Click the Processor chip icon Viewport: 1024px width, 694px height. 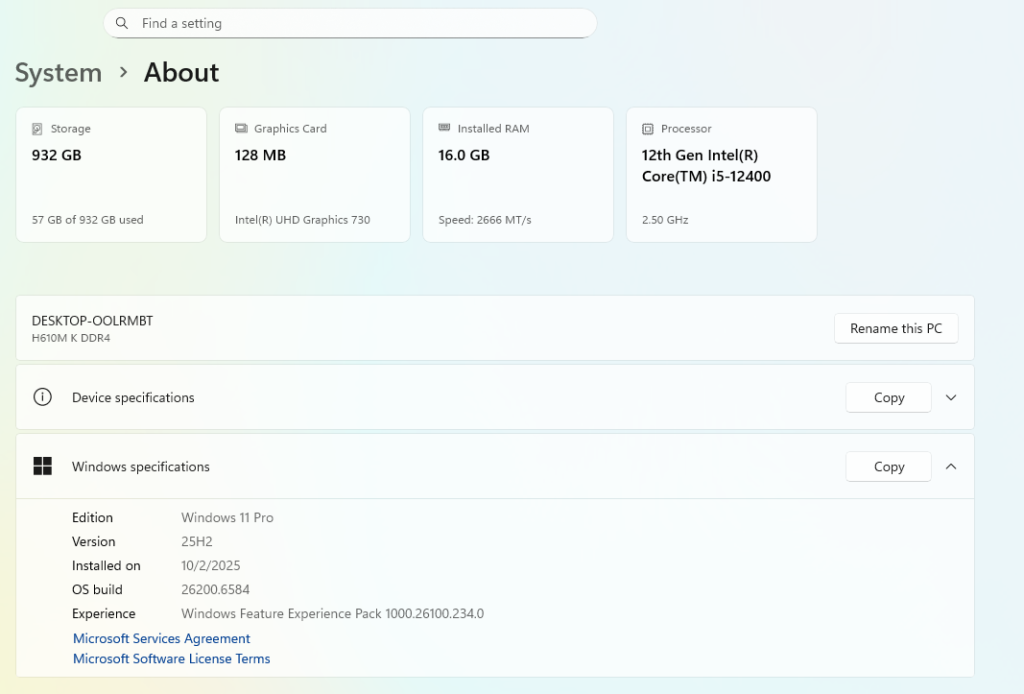[x=648, y=129]
